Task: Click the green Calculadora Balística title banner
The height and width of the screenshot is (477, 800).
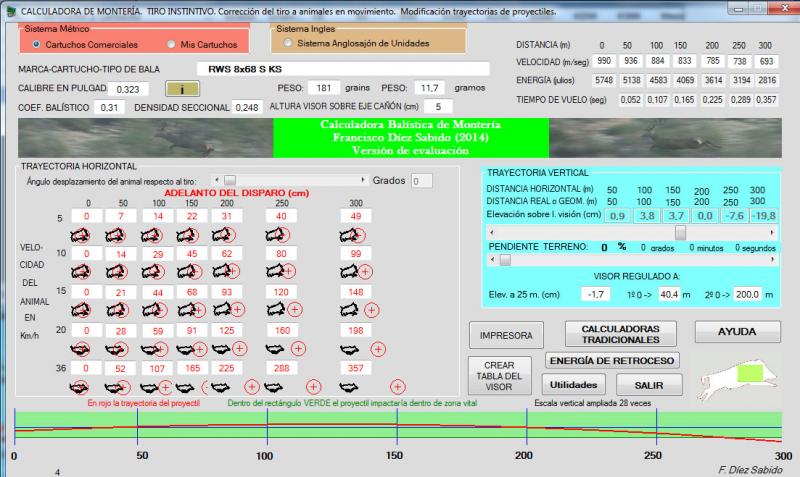Action: tap(413, 137)
